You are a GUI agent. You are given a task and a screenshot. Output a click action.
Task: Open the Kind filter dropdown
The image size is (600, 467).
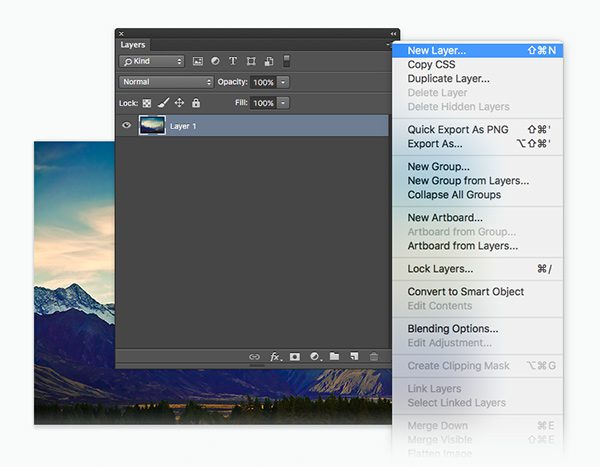pos(152,62)
